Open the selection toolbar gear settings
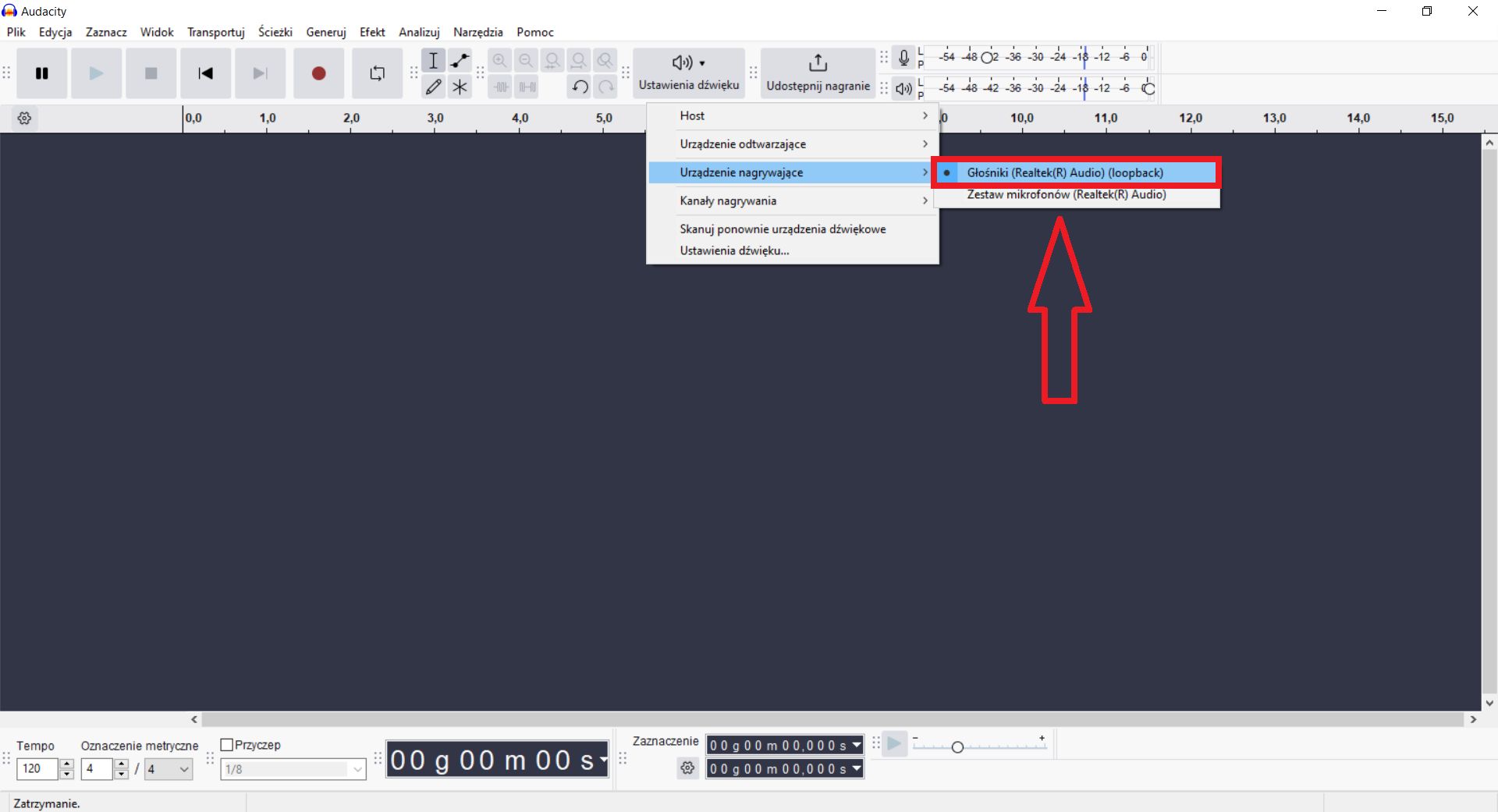 687,768
